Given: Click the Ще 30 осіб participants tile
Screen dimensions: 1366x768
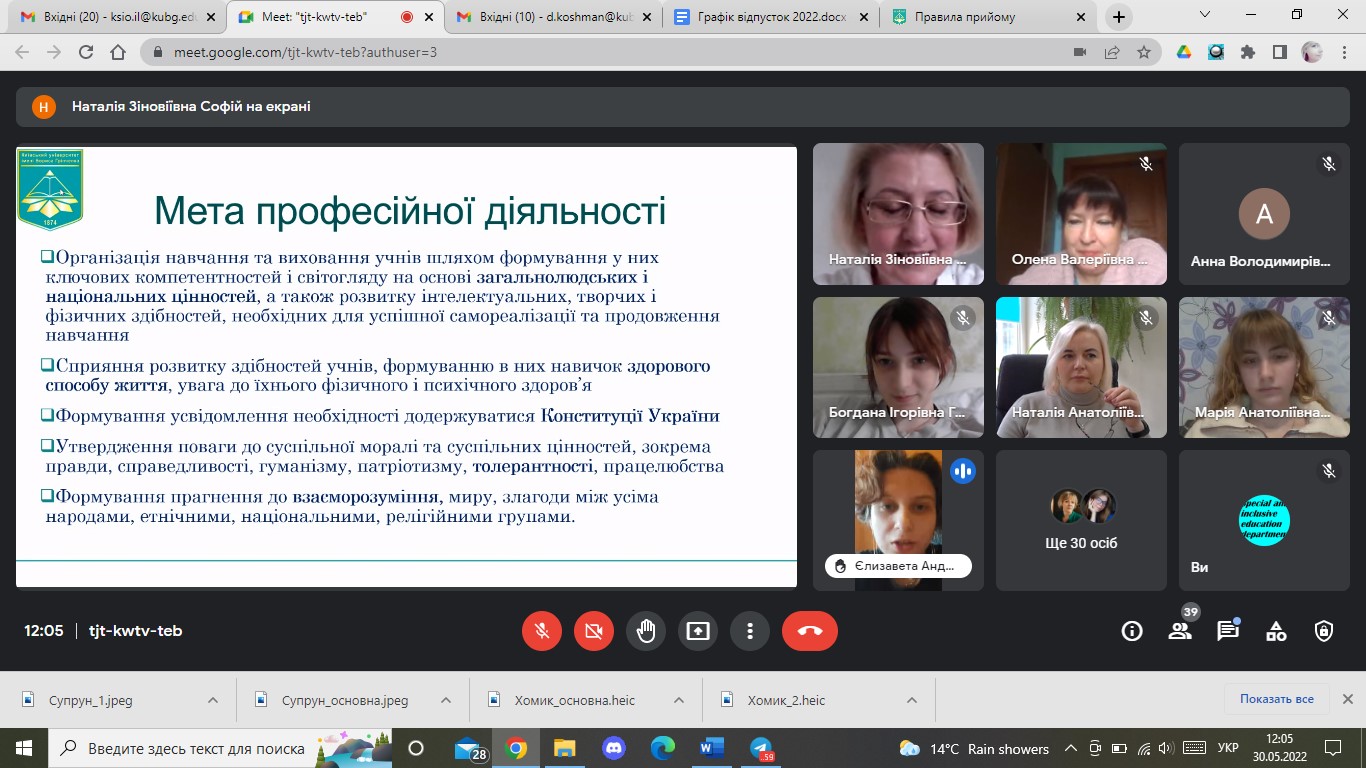Looking at the screenshot, I should point(1081,520).
